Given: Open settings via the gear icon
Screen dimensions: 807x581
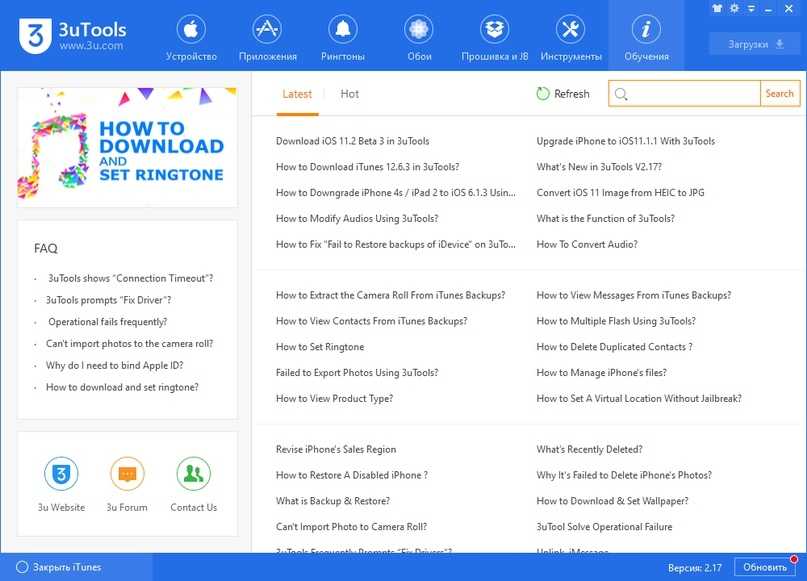Looking at the screenshot, I should click(734, 8).
